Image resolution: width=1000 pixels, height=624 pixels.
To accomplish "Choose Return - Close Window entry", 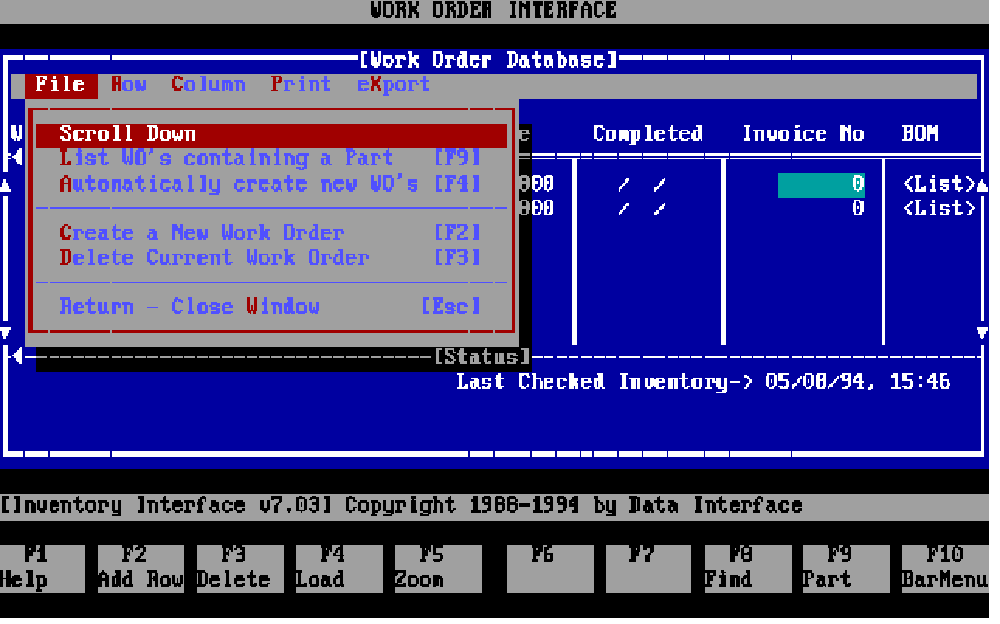I will pyautogui.click(x=270, y=307).
